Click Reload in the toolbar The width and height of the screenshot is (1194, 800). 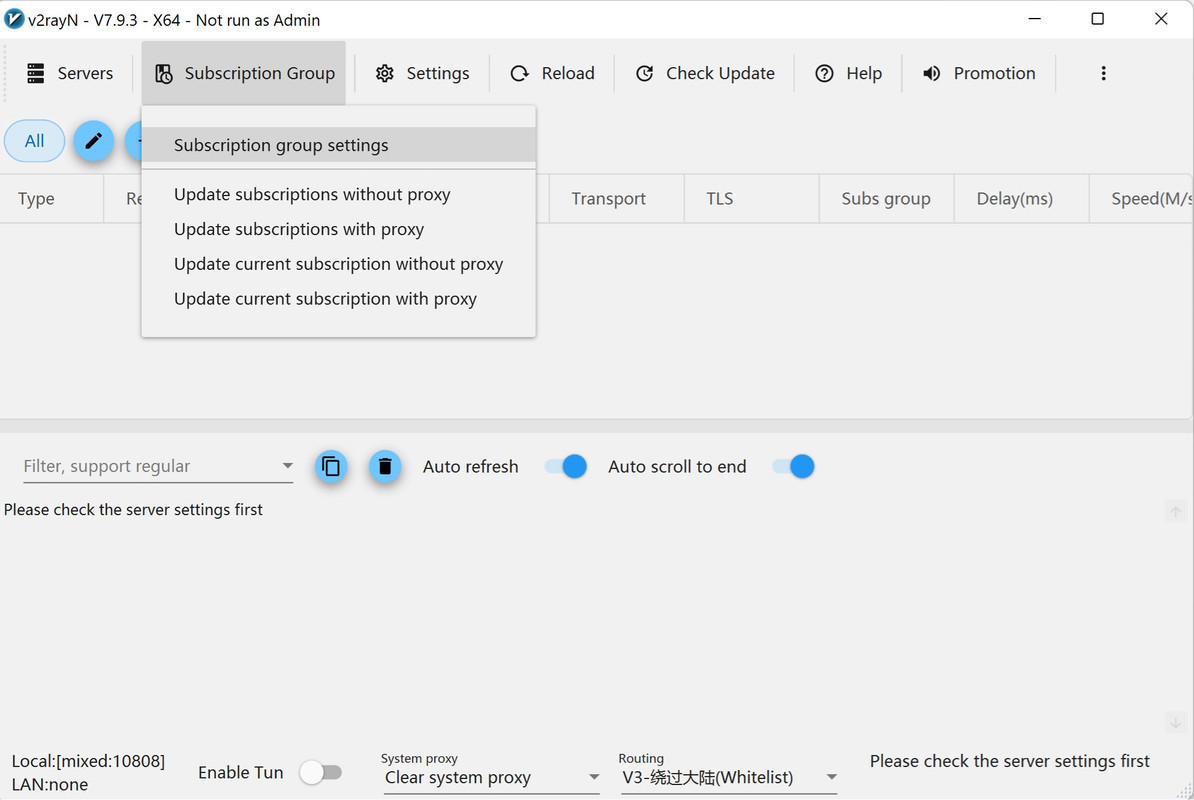point(552,73)
